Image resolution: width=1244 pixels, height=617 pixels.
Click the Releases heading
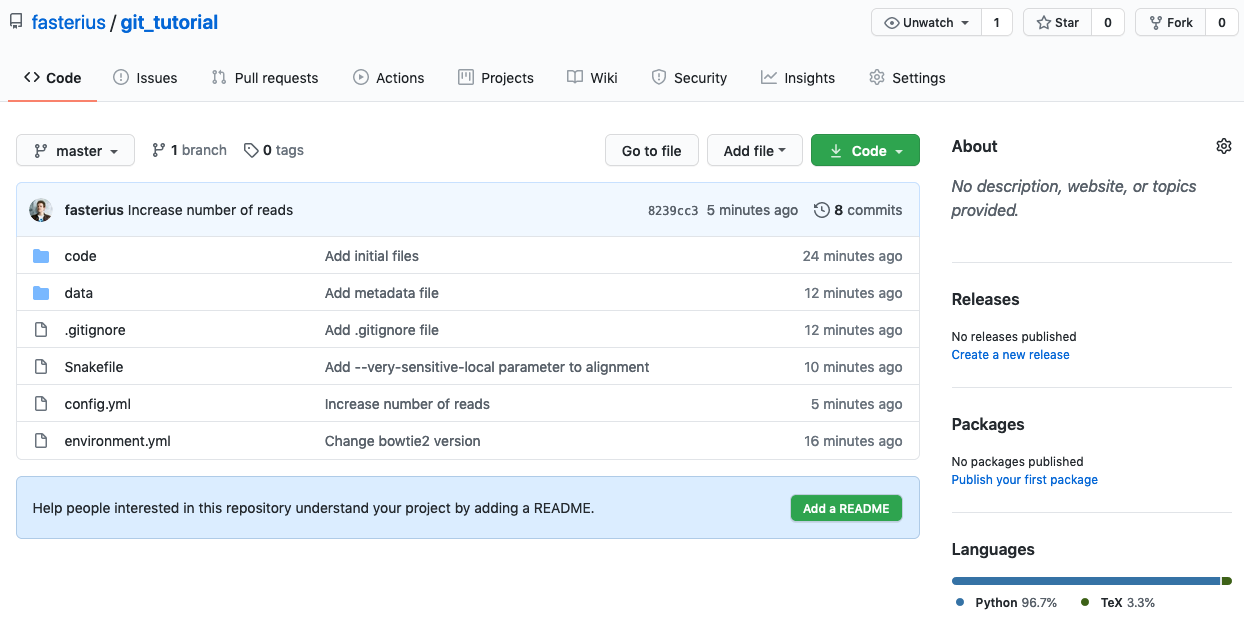pyautogui.click(x=986, y=299)
